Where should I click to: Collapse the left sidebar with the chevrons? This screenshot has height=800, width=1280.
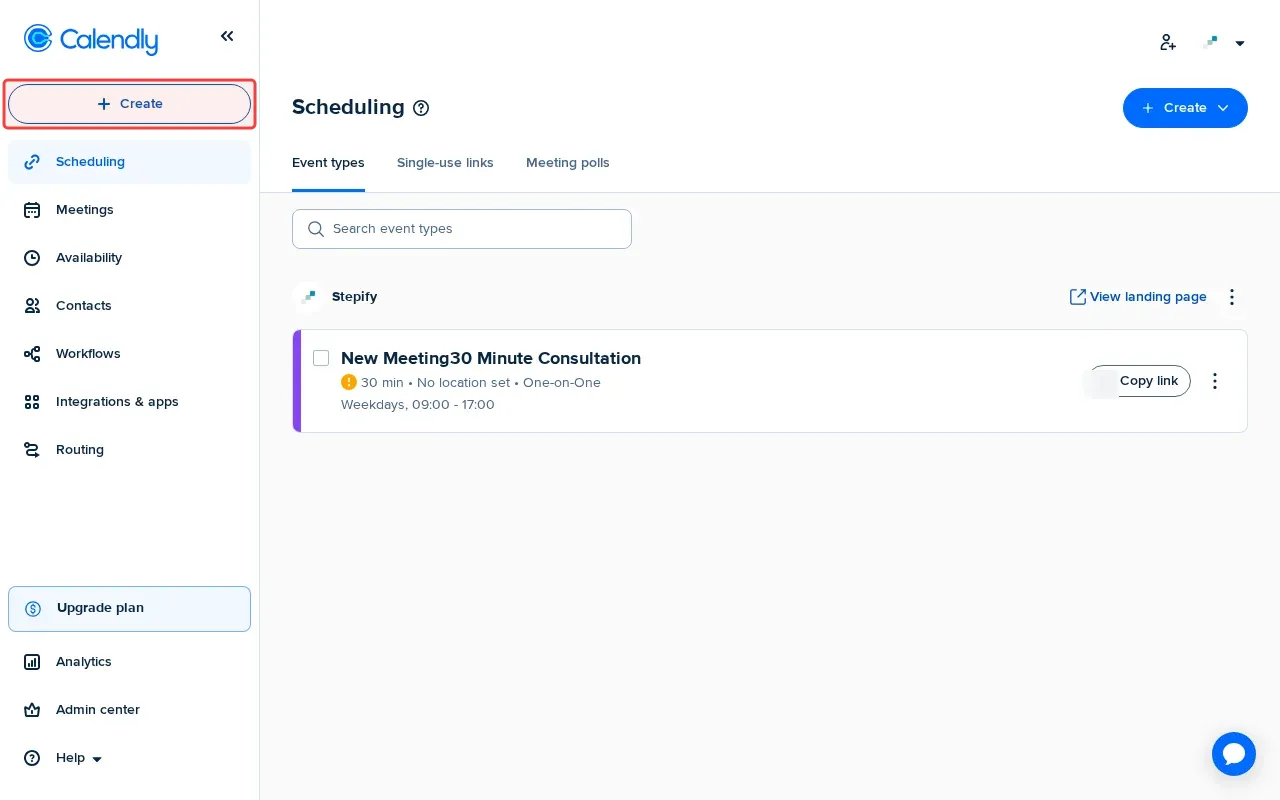(227, 36)
